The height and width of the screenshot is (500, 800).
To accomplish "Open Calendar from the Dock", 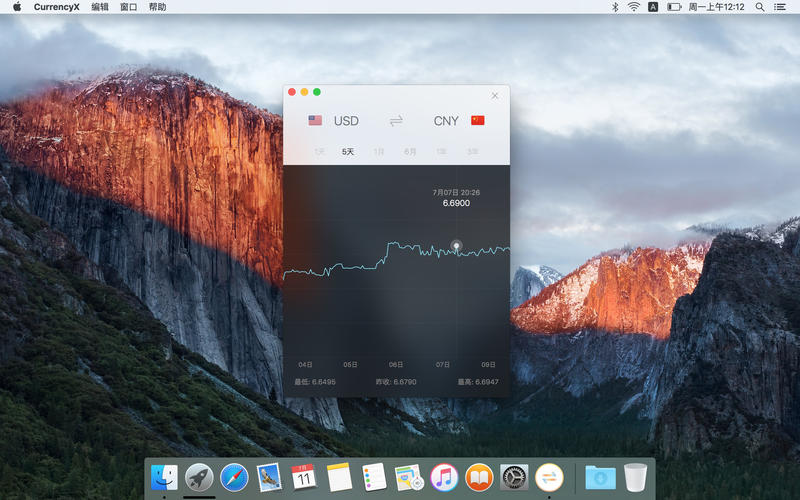I will click(304, 478).
